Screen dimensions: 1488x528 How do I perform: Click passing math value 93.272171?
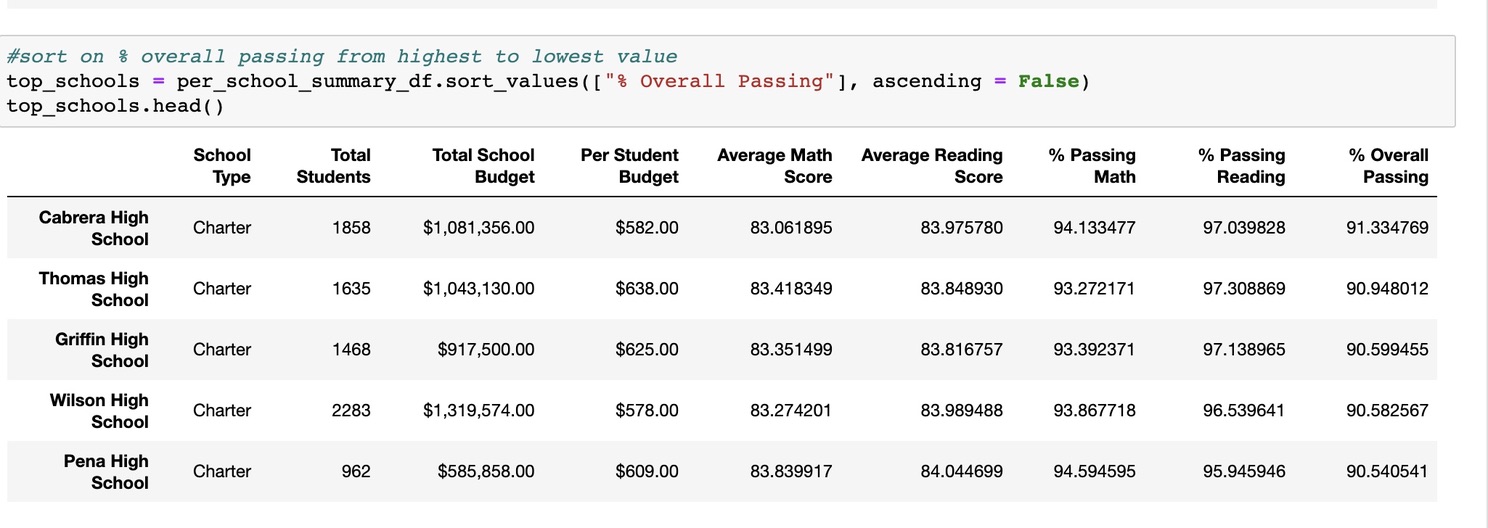coord(1095,289)
